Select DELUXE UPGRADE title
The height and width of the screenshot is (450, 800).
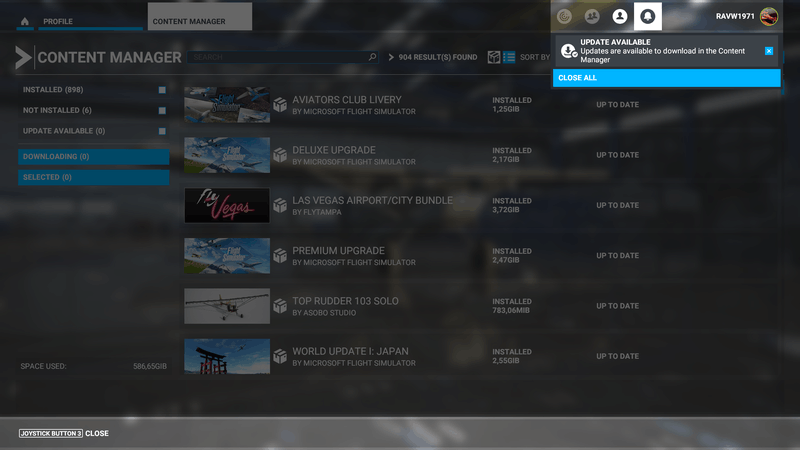[x=334, y=150]
